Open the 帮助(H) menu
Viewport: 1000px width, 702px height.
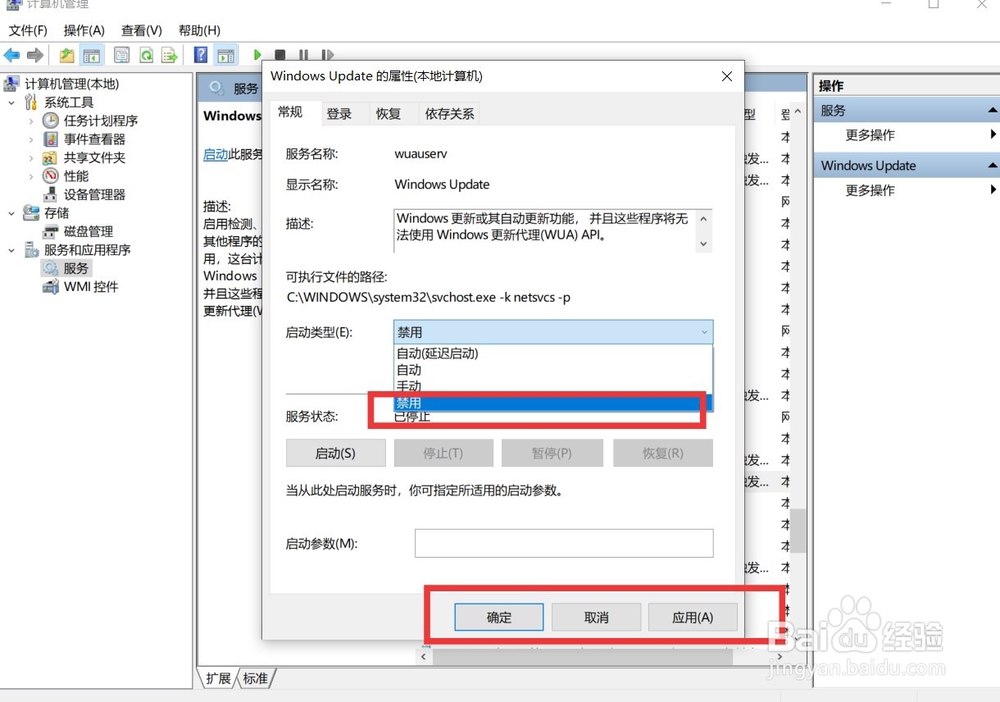[199, 31]
